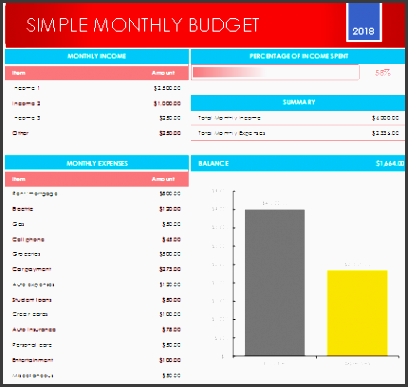Viewport: 408px width, 387px height.
Task: Select the gray income bar in chart
Action: click(275, 283)
